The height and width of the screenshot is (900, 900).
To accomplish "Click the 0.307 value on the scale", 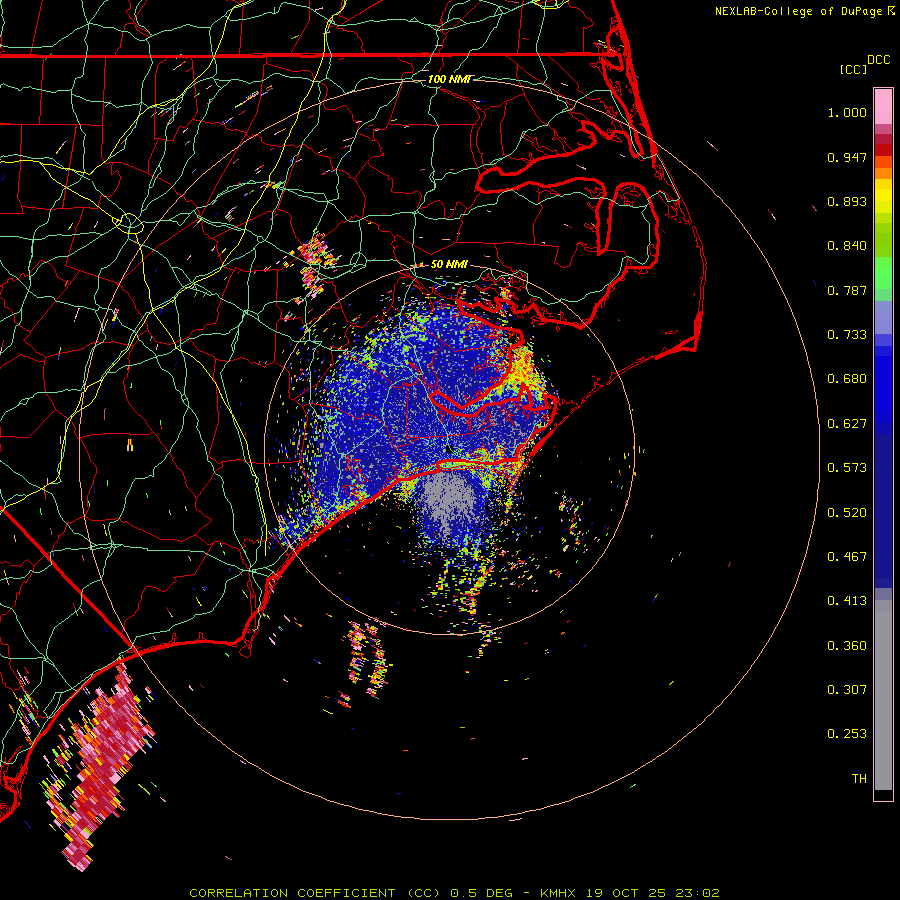I will coord(847,690).
